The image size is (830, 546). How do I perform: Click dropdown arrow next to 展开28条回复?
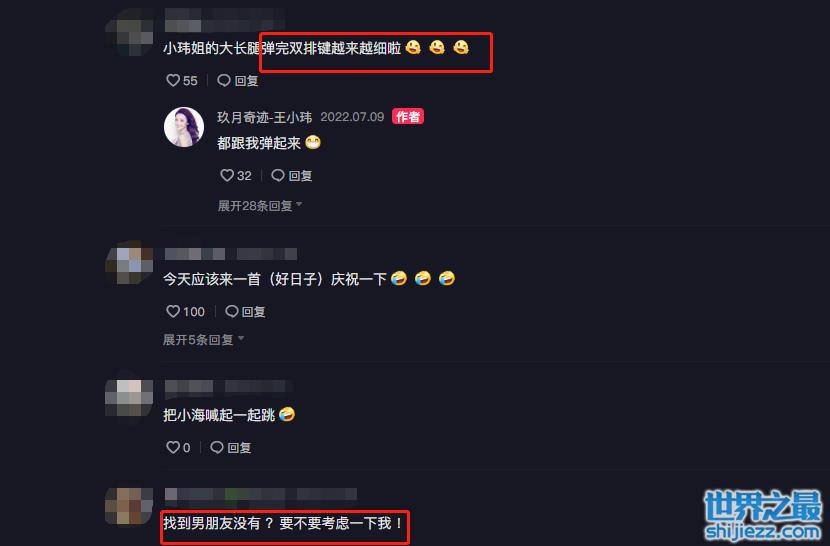[x=299, y=204]
